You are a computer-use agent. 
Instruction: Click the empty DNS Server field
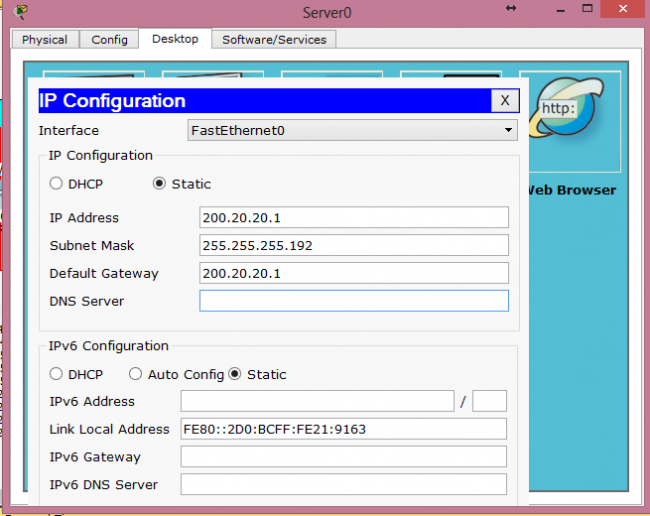click(354, 301)
